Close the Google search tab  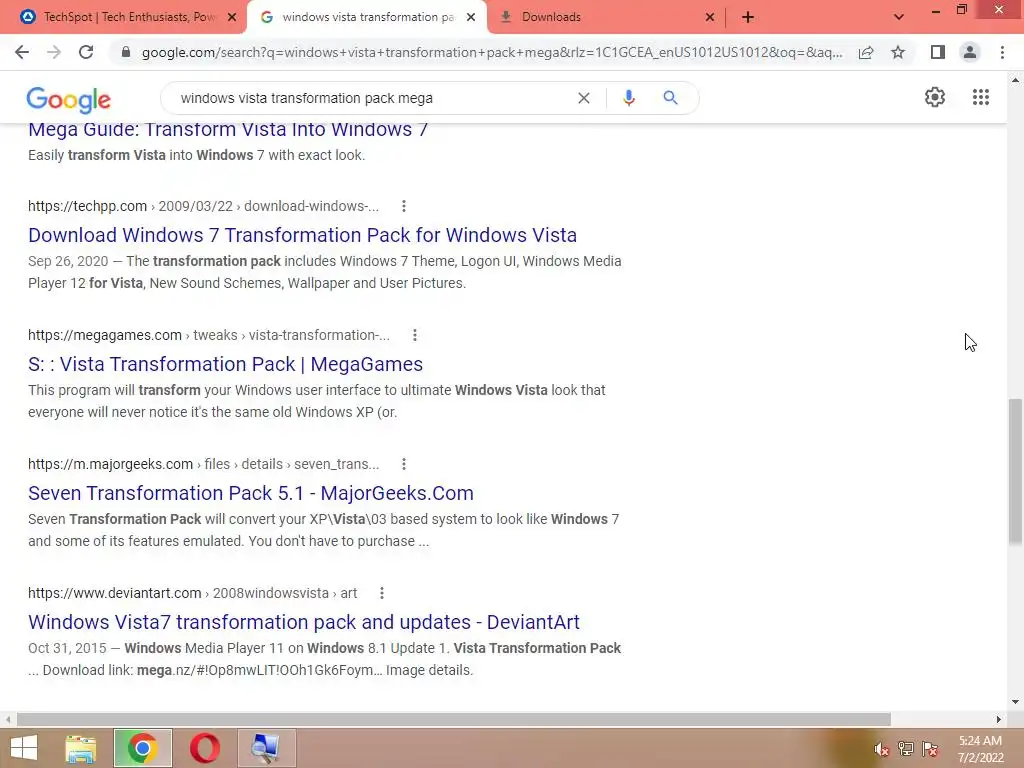471,17
